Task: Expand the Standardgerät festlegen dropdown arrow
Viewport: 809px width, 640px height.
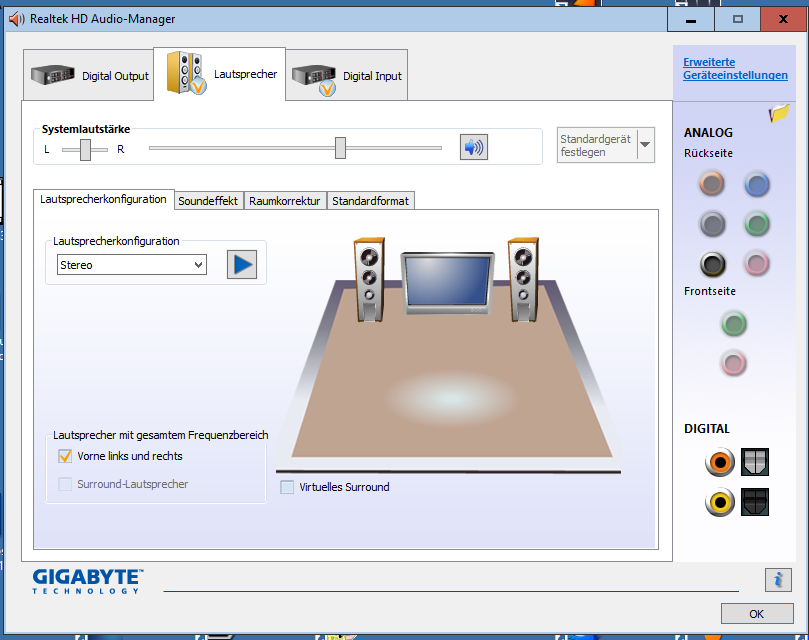Action: (x=645, y=145)
